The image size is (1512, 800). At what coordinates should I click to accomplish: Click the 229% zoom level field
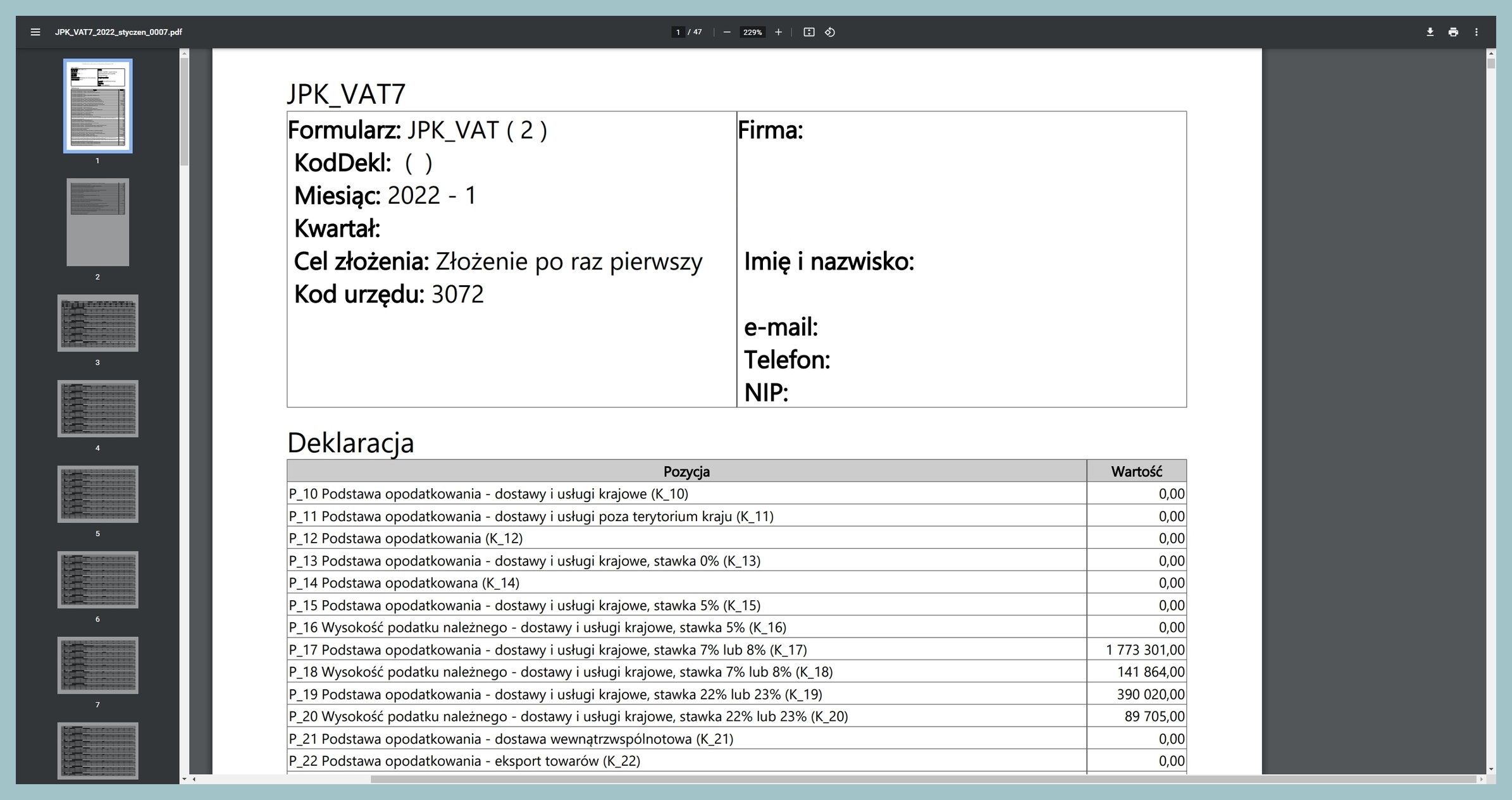click(752, 32)
